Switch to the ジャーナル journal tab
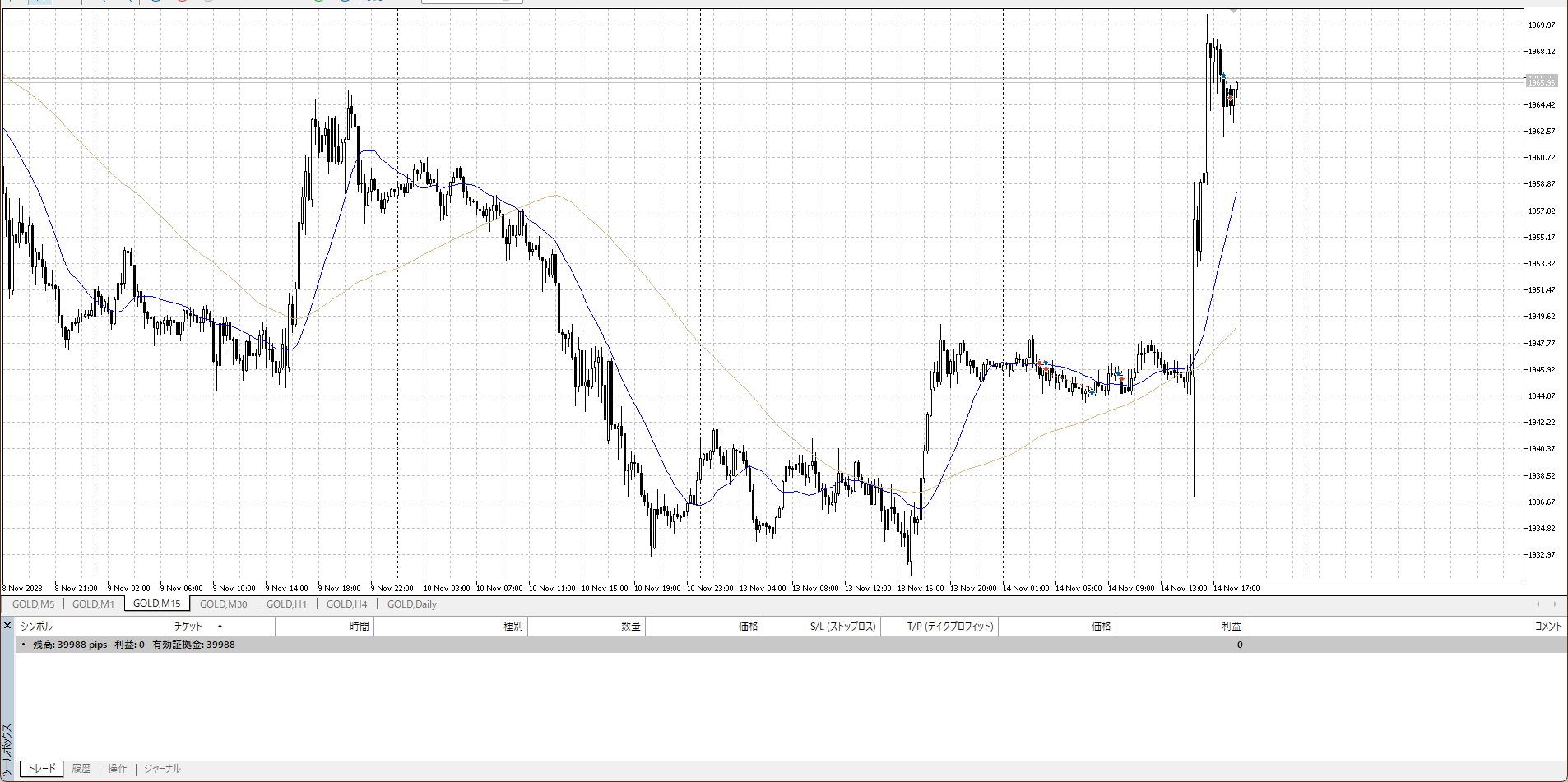Viewport: 1568px width, 782px height. 162,769
